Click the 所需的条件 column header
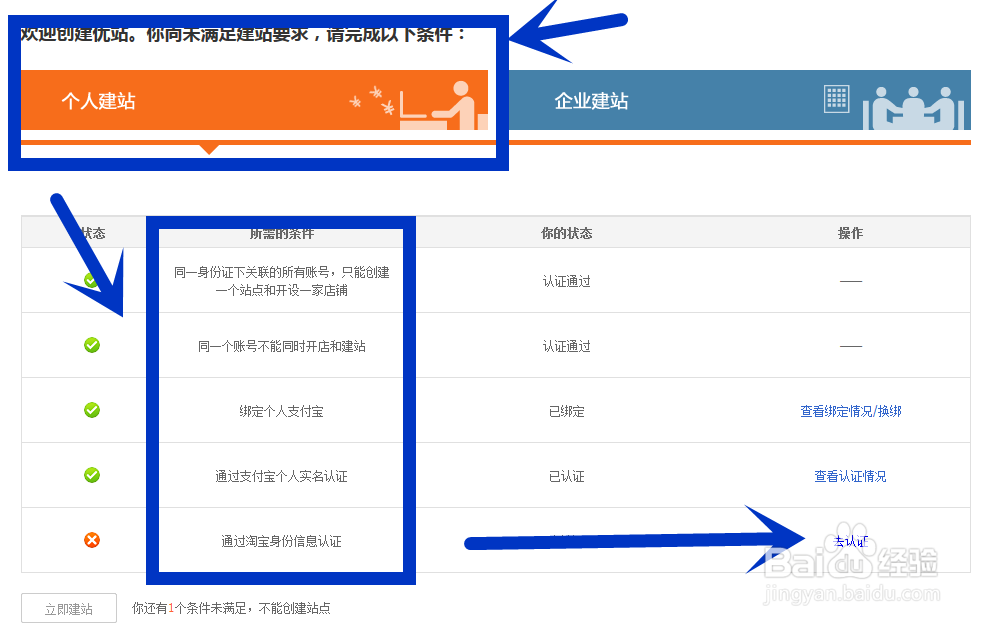 (x=281, y=234)
